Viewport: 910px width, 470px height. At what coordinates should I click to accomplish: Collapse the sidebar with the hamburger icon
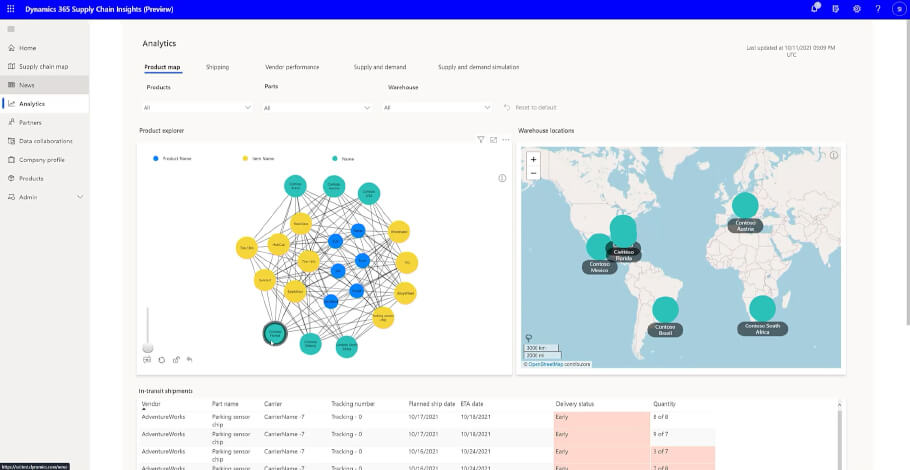pyautogui.click(x=11, y=29)
